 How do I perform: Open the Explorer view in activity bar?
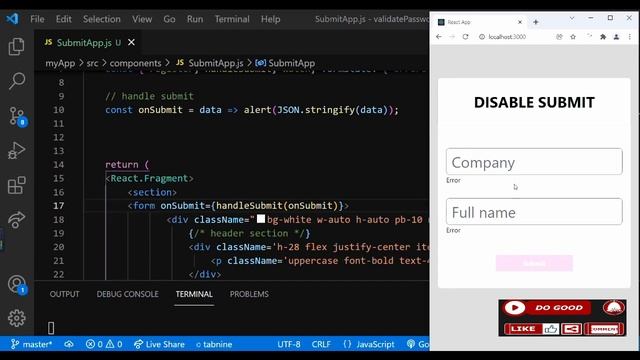point(16,47)
